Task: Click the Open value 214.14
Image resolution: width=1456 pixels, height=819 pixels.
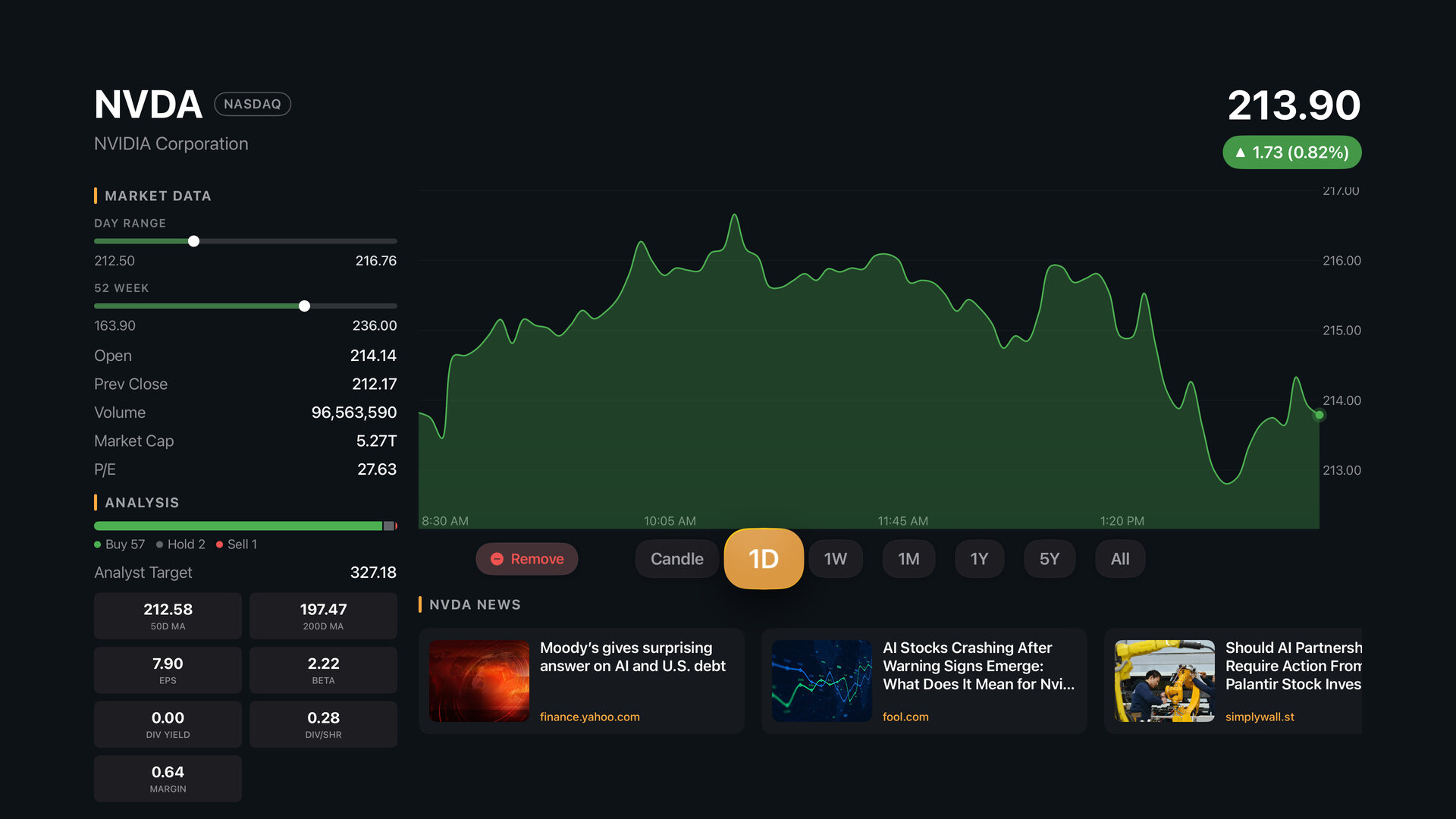Action: point(373,356)
